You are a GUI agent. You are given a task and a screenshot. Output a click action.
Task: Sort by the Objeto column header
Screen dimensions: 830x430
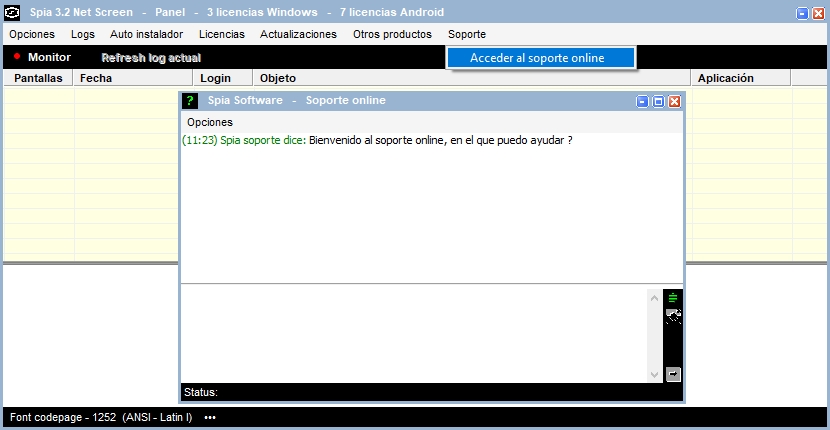point(472,78)
